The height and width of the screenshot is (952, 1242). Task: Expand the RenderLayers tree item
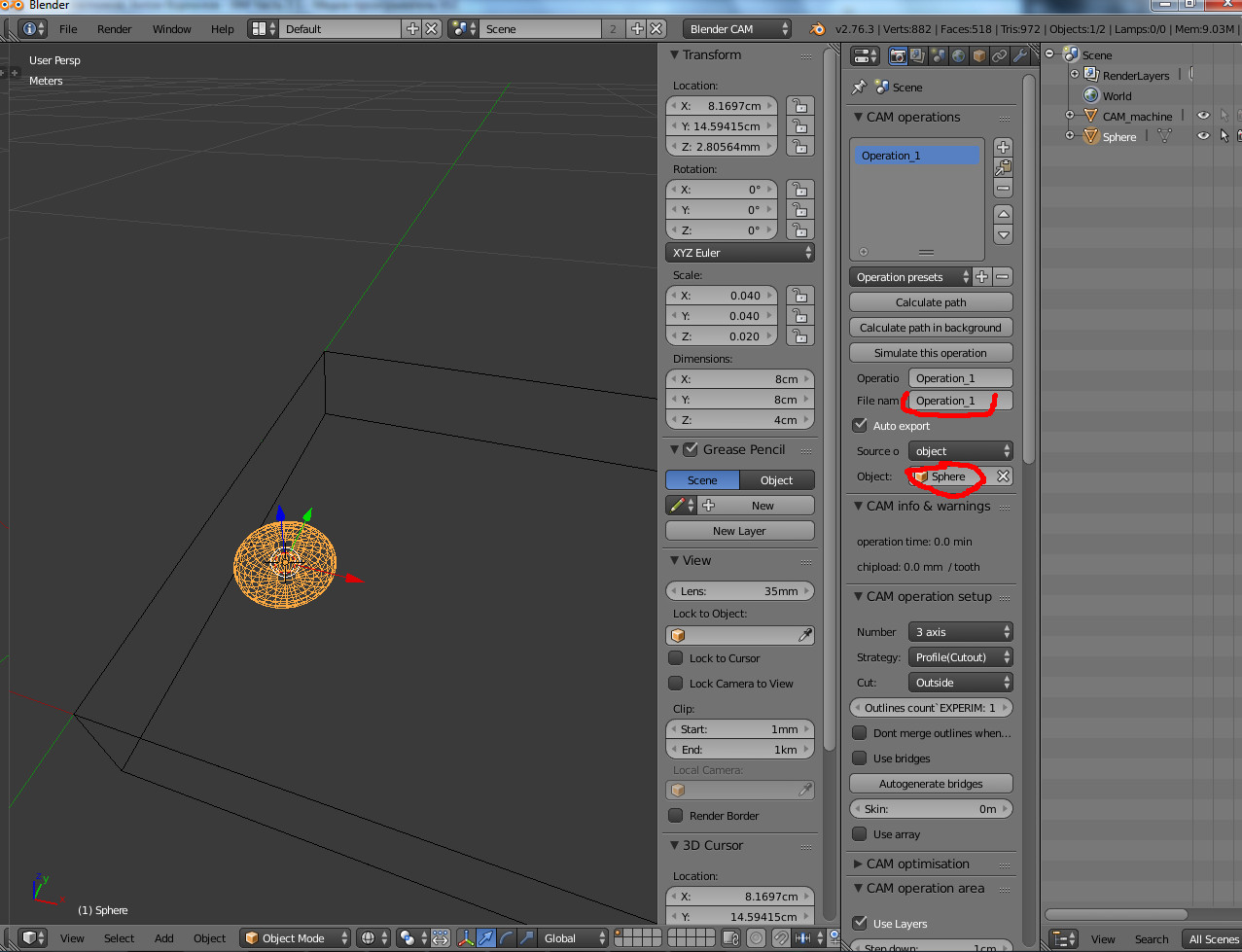pyautogui.click(x=1075, y=75)
